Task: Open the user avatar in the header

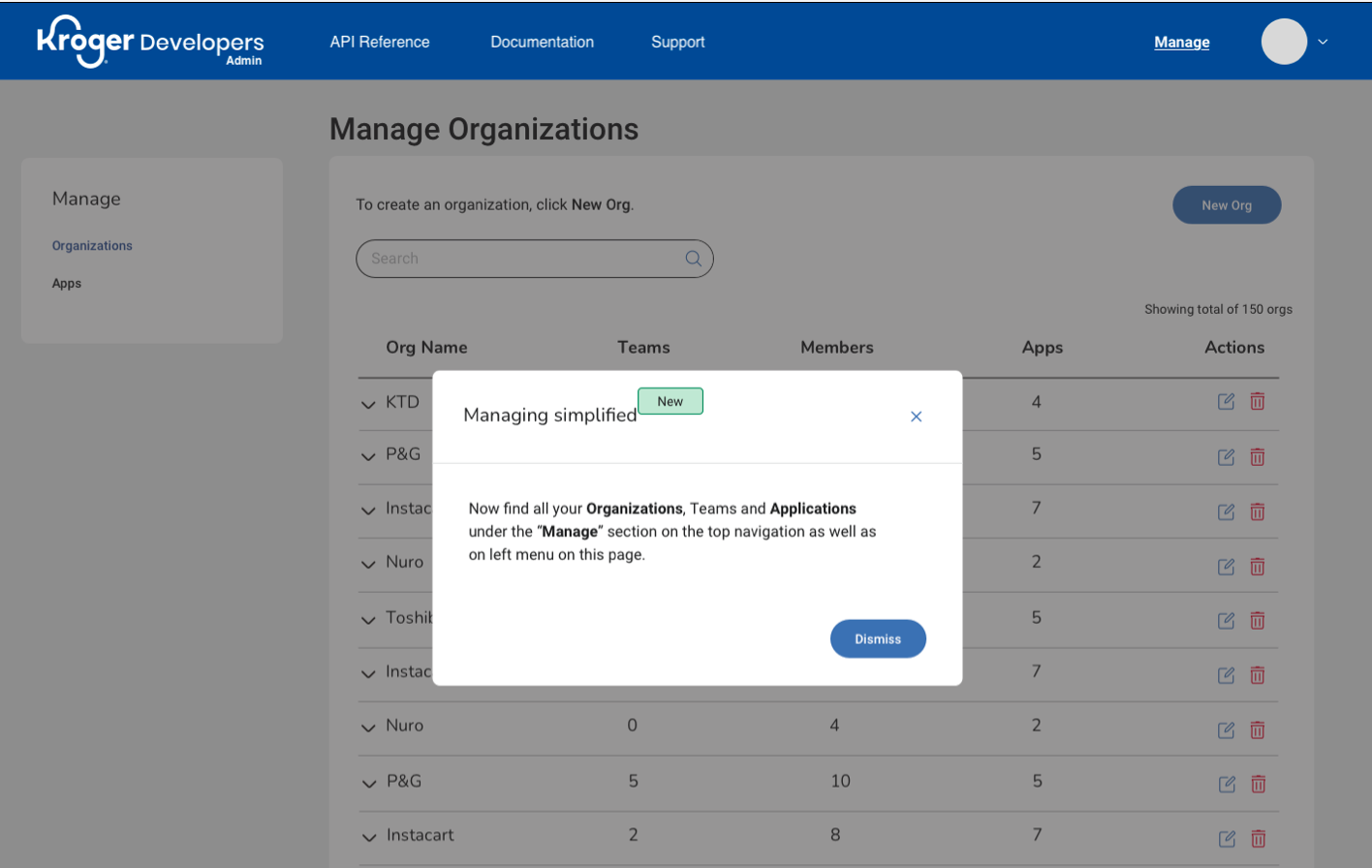Action: (1284, 42)
